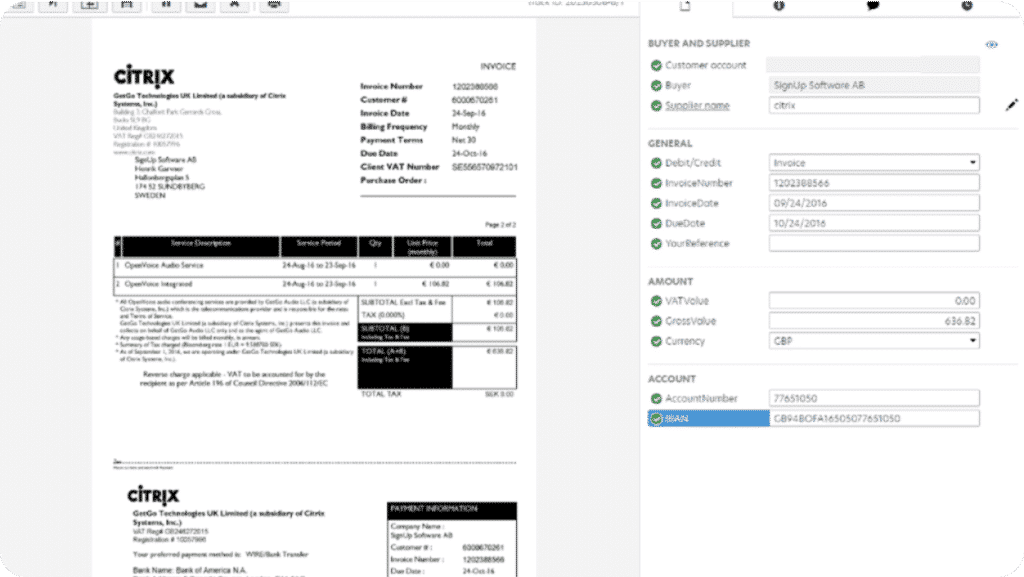Click the green check next to InvoiceNumber
This screenshot has width=1024, height=577.
pos(656,183)
